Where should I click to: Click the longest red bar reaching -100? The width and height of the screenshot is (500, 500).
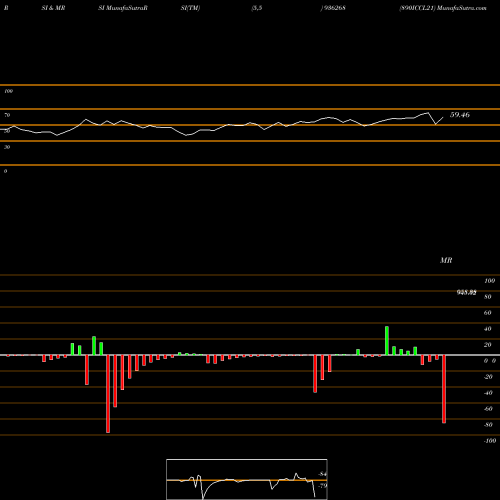[x=108, y=394]
